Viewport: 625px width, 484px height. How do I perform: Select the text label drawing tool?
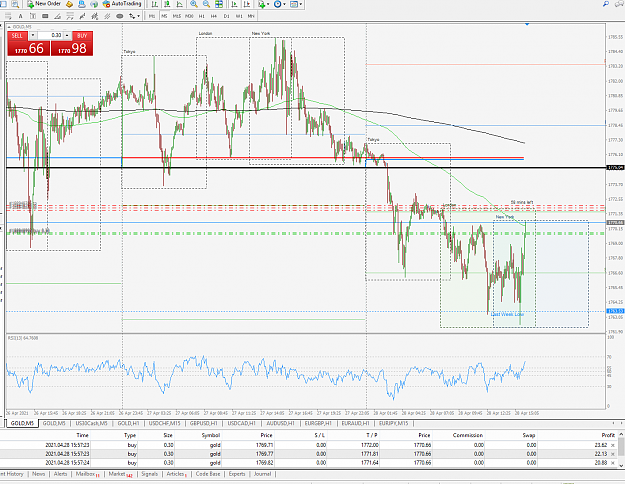pos(21,16)
